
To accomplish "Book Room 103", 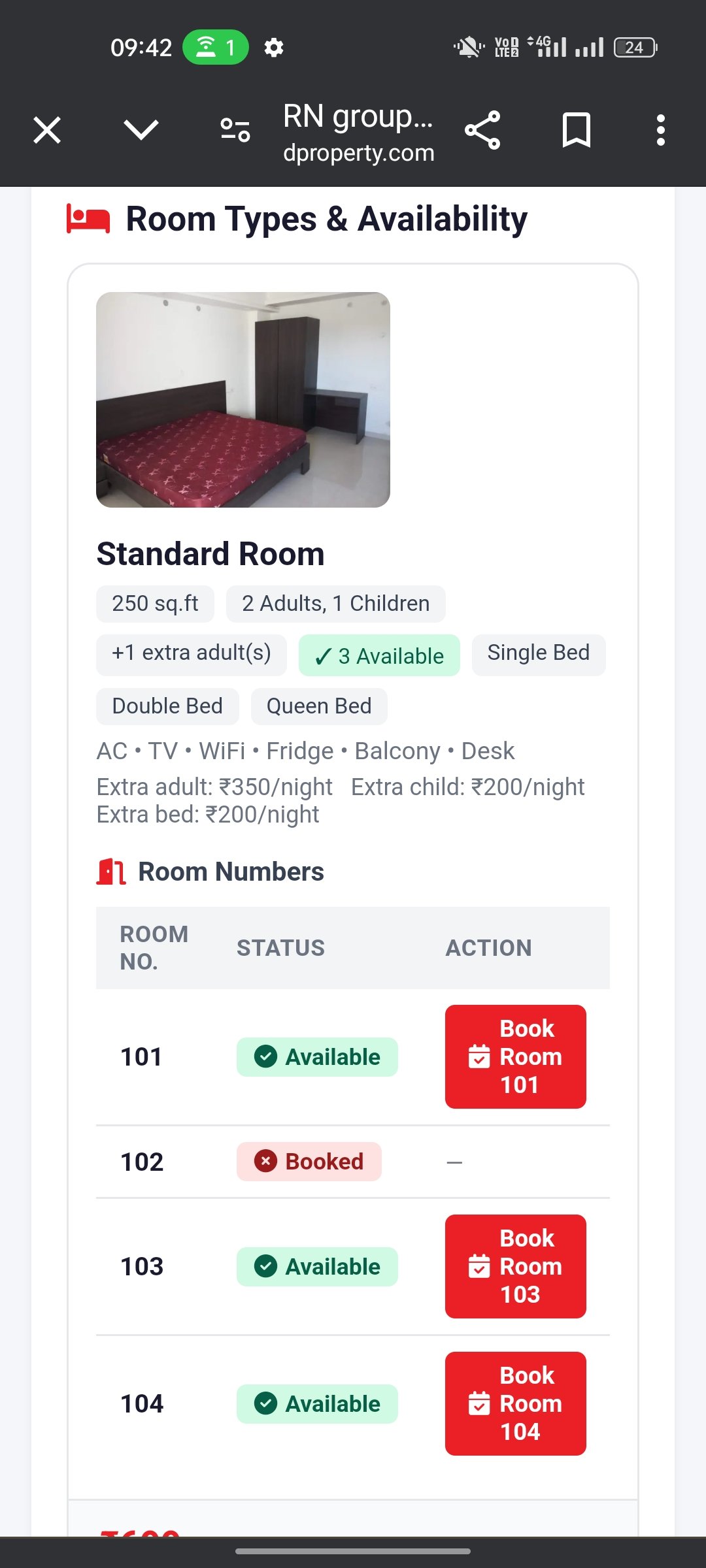I will pyautogui.click(x=516, y=1266).
